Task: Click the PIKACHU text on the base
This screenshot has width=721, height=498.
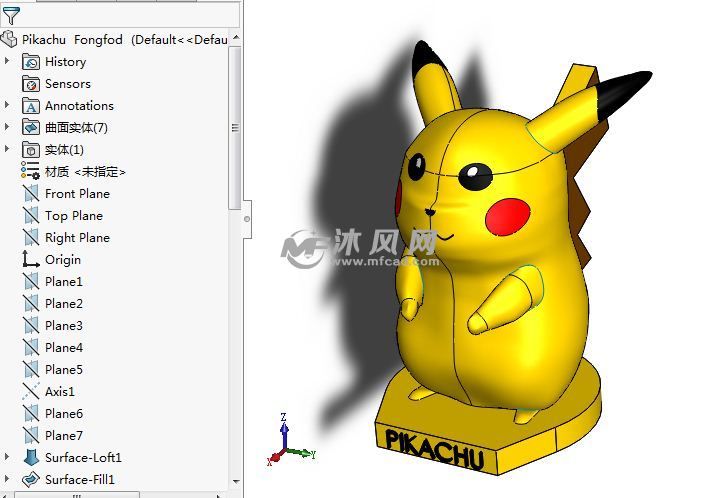Action: tap(435, 449)
